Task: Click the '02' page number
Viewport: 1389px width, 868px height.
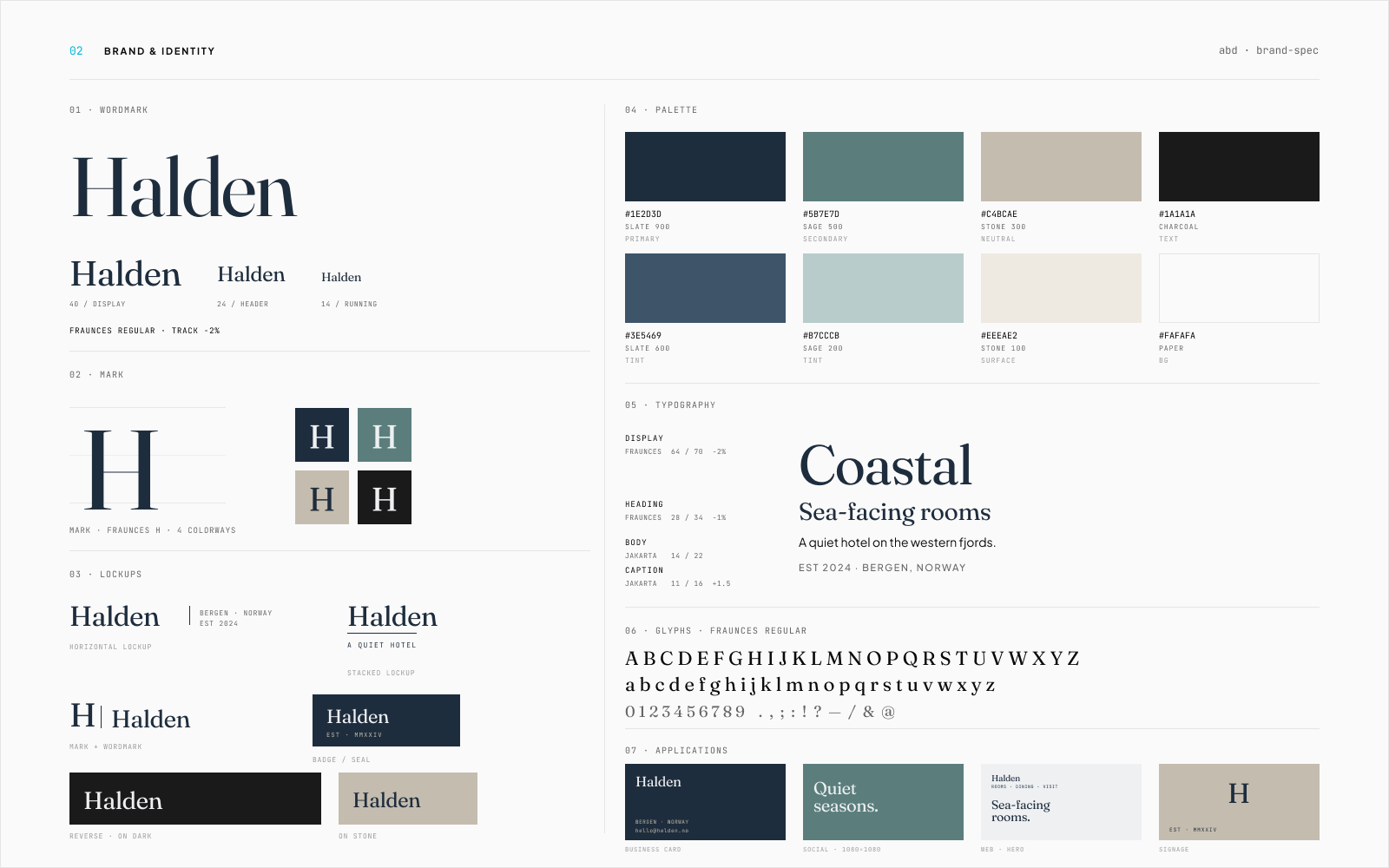Action: coord(76,51)
